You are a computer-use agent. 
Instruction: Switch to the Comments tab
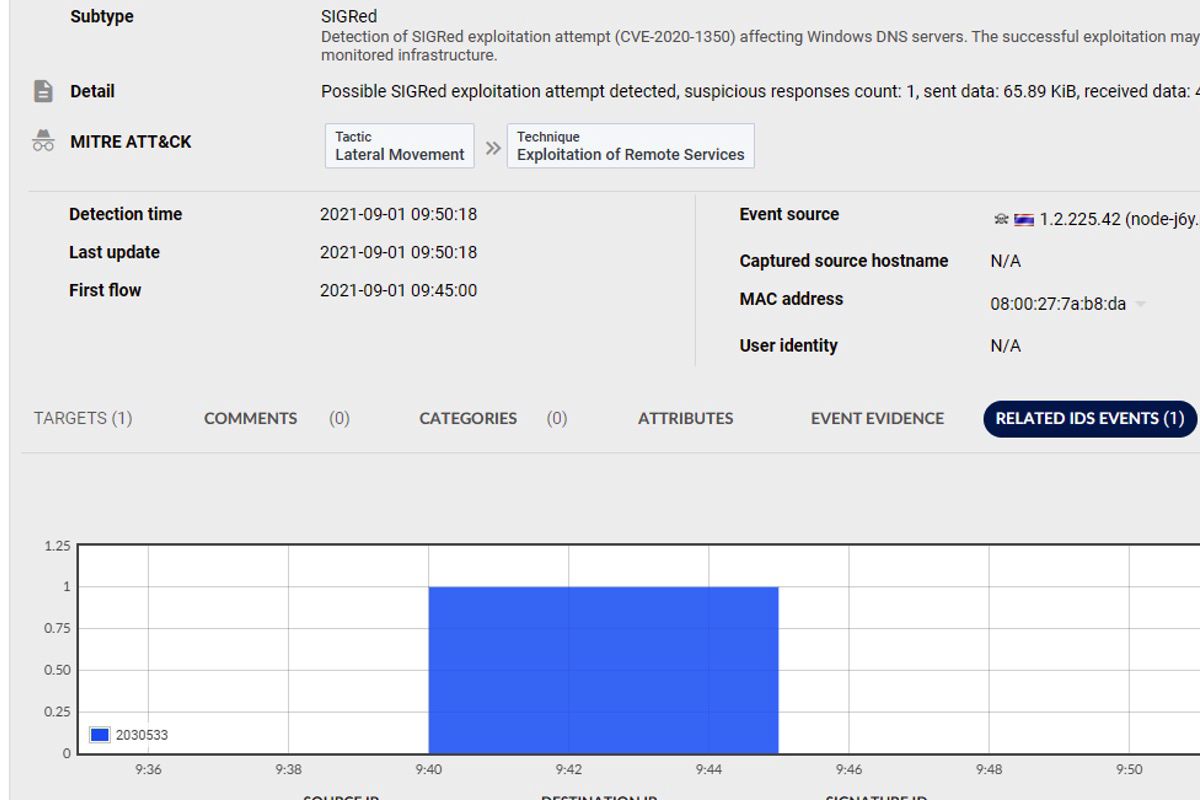[x=250, y=418]
